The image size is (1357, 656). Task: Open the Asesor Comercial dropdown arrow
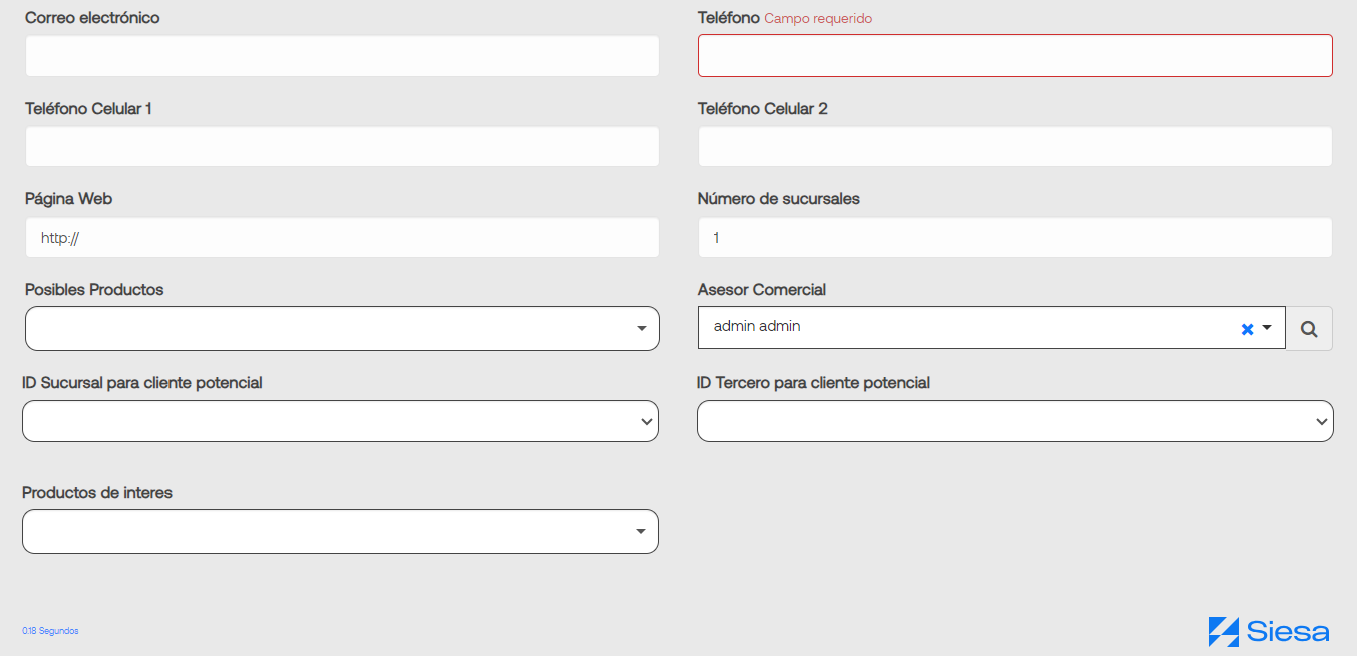tap(1267, 328)
